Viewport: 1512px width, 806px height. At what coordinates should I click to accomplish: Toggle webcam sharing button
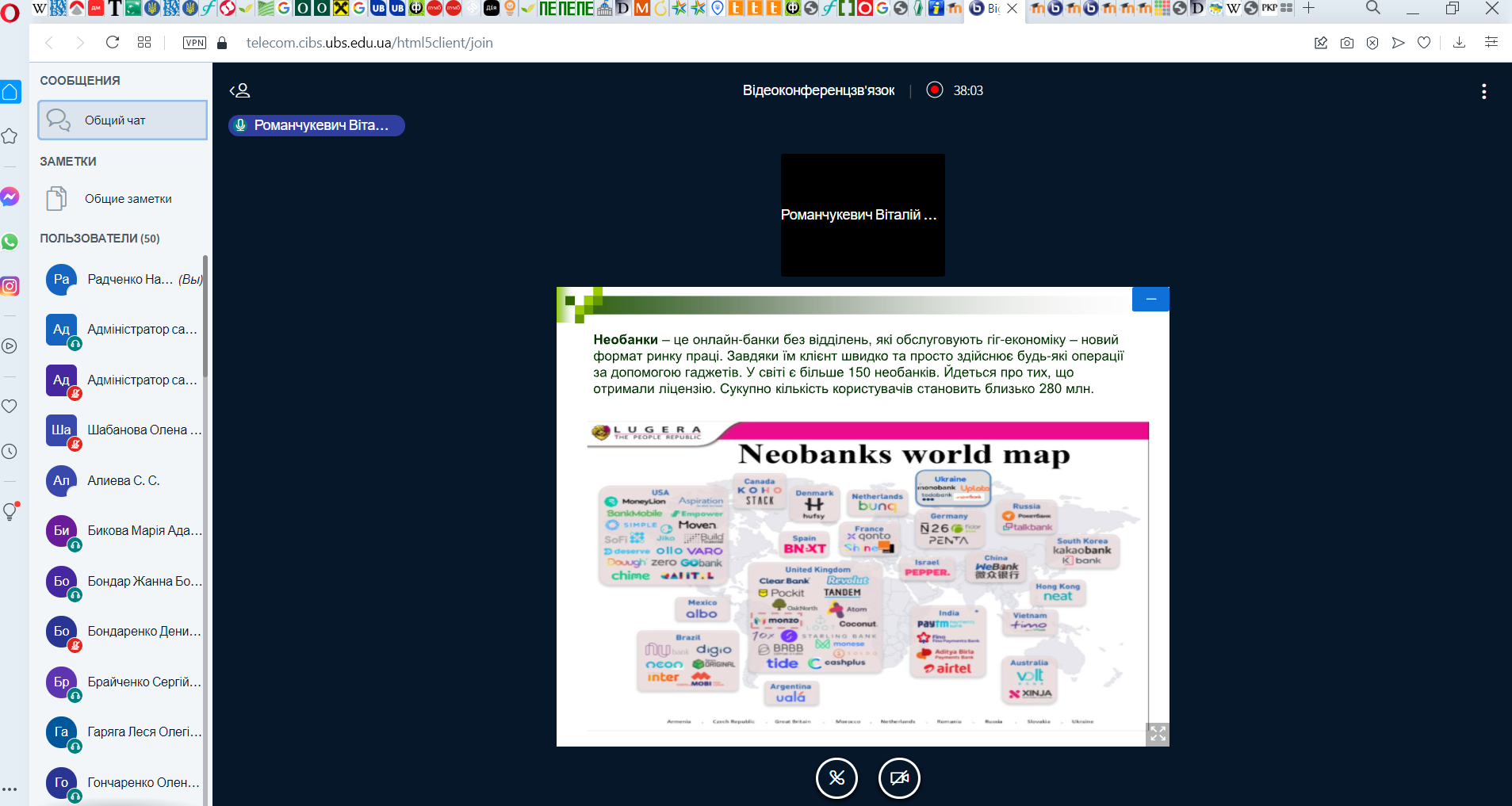pos(899,778)
